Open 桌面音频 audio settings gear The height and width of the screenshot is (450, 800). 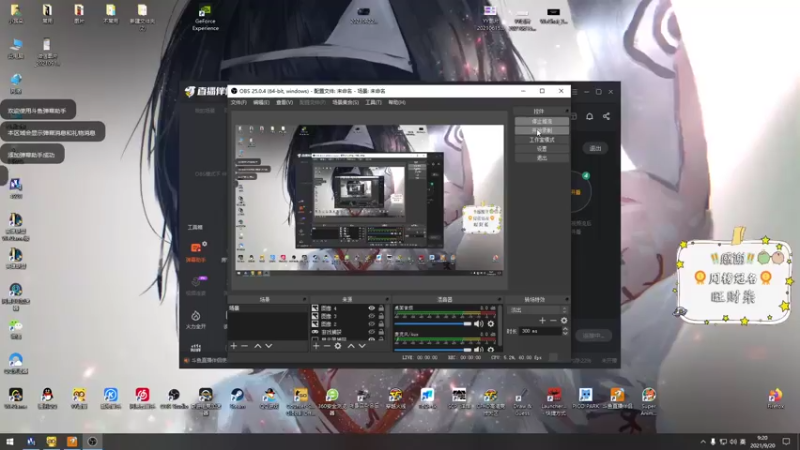tap(490, 323)
